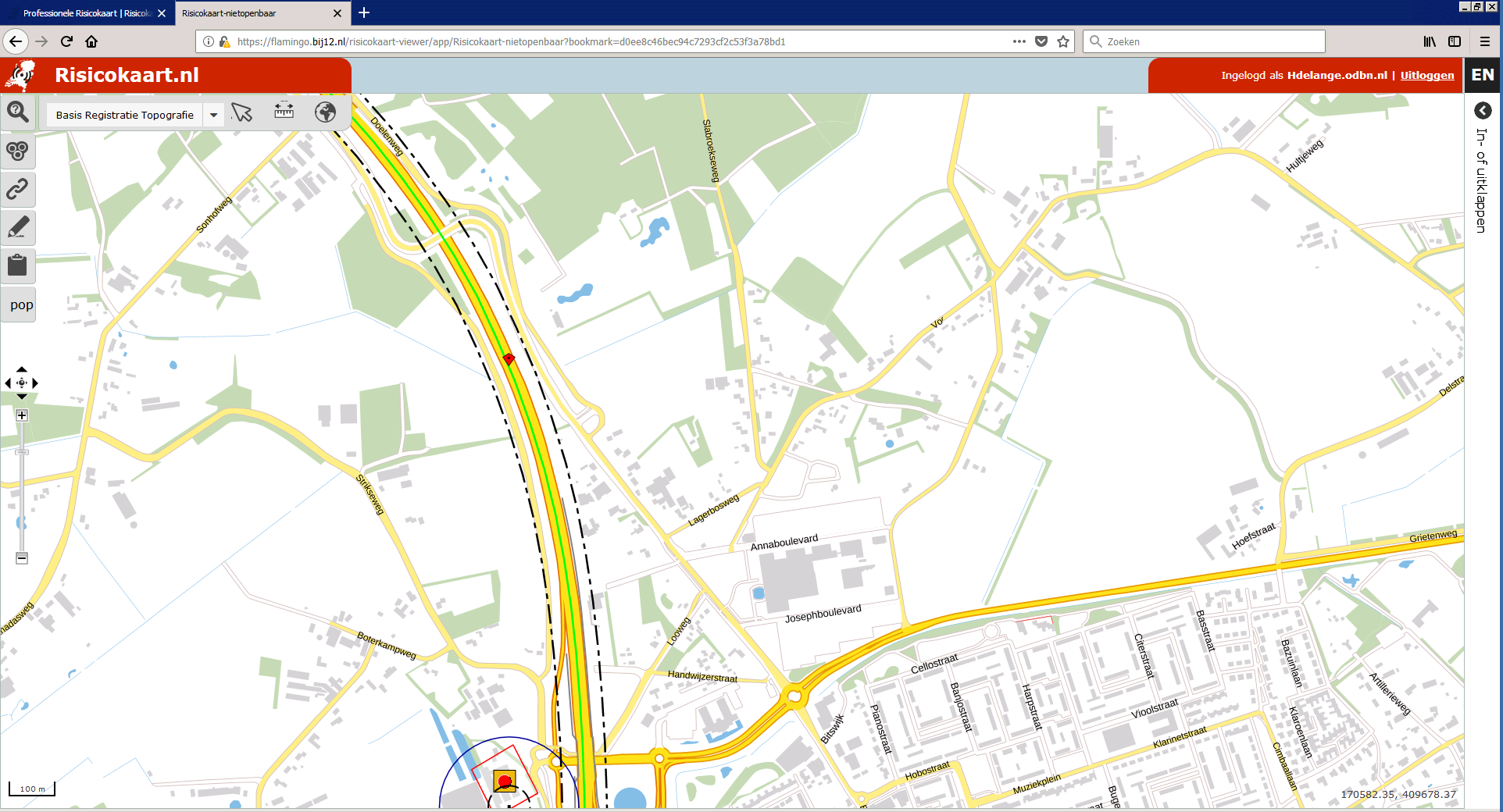Click the connection lock warning icon
Screen dimensions: 1503x812
[225, 41]
